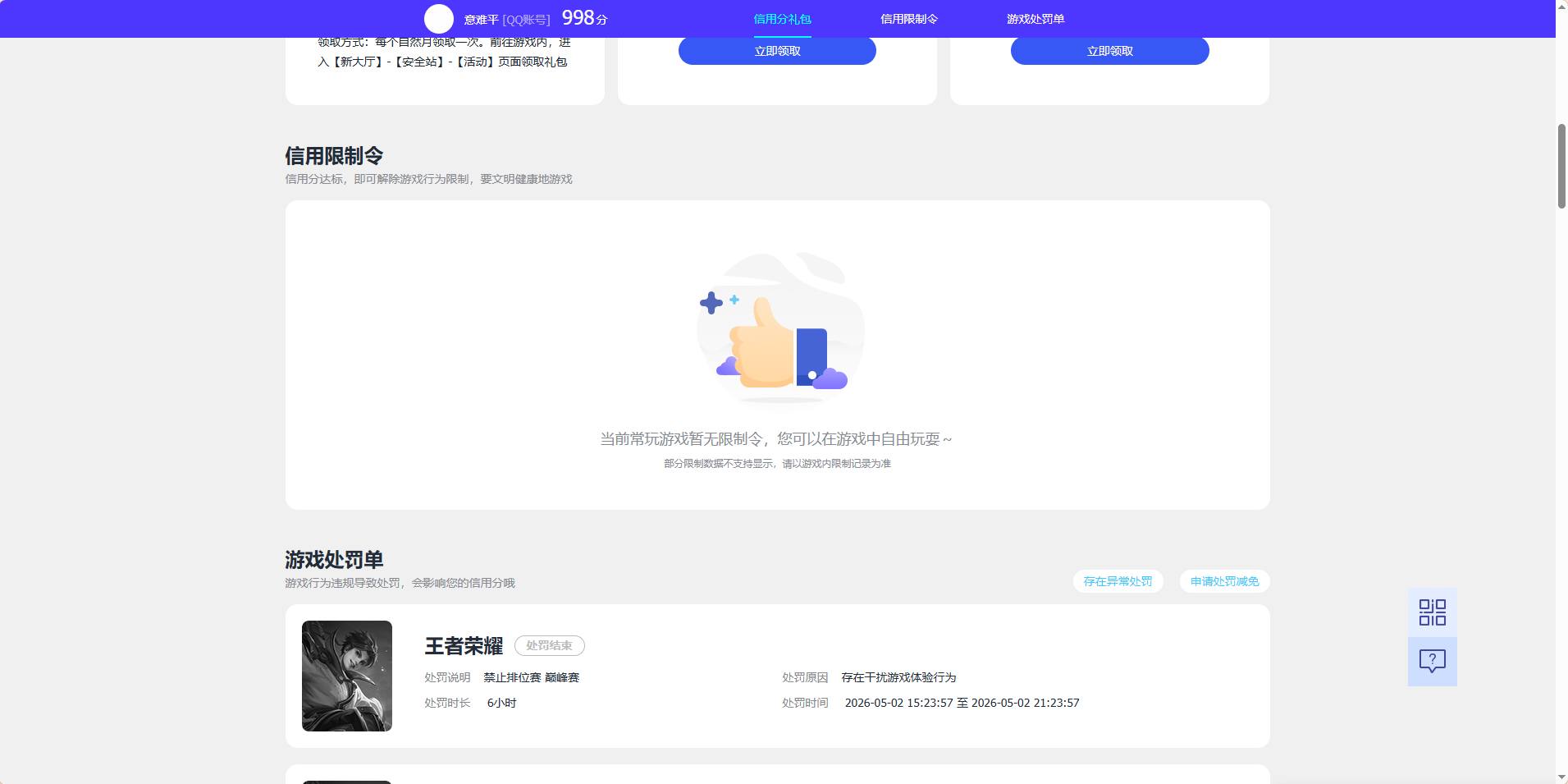Click scrollbar down arrow at bottom right
Image resolution: width=1568 pixels, height=784 pixels.
[1561, 777]
